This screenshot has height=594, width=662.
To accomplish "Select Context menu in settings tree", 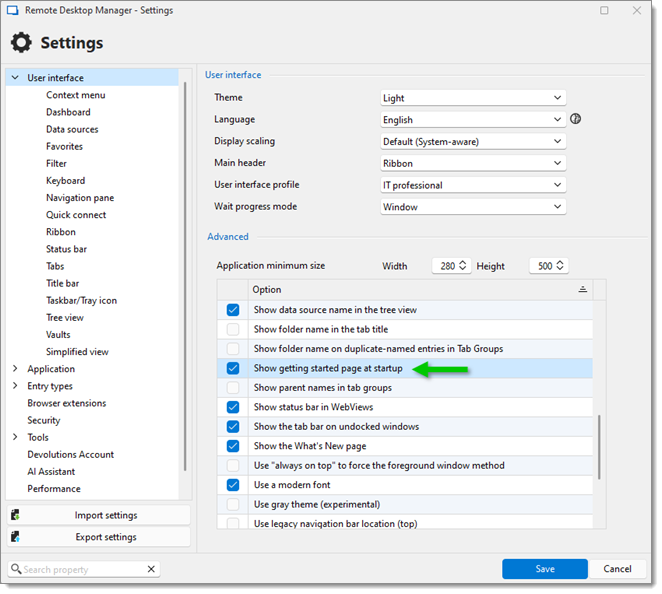I will click(x=76, y=95).
